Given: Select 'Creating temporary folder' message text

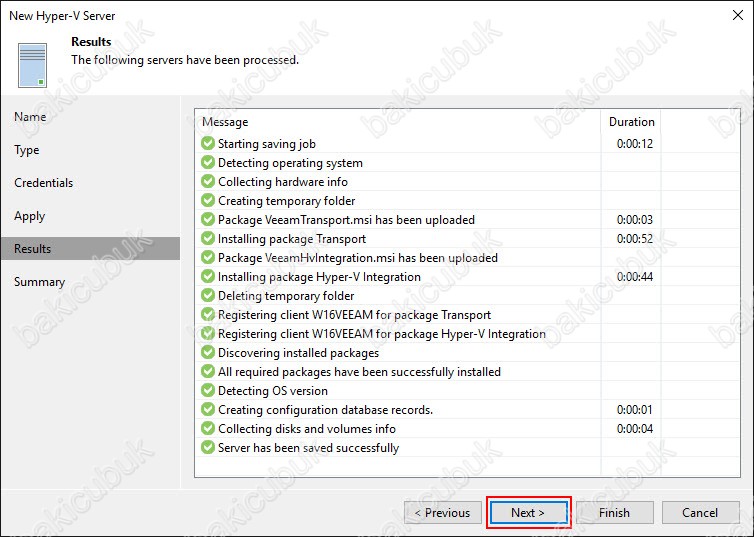Looking at the screenshot, I should (x=287, y=201).
